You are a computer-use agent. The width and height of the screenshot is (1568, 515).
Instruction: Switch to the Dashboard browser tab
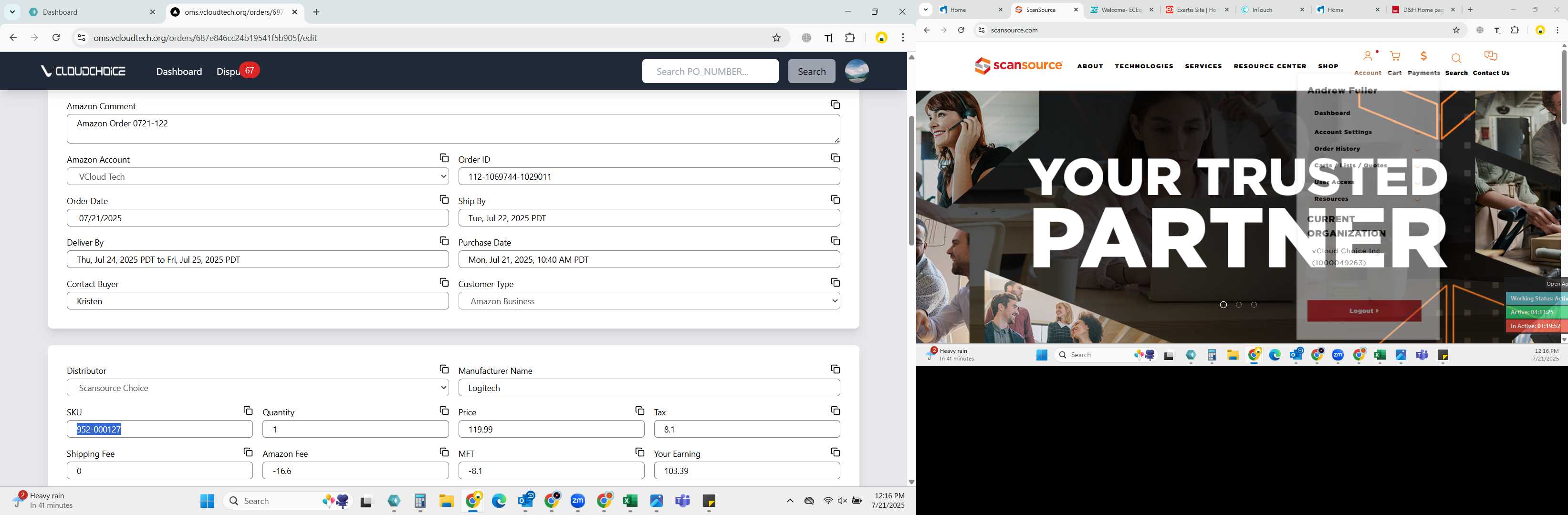[x=93, y=12]
